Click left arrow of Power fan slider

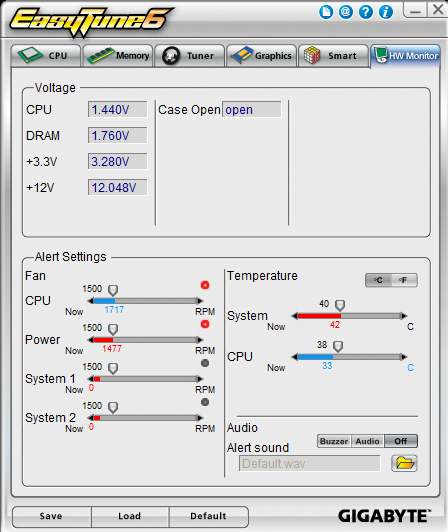(x=91, y=340)
